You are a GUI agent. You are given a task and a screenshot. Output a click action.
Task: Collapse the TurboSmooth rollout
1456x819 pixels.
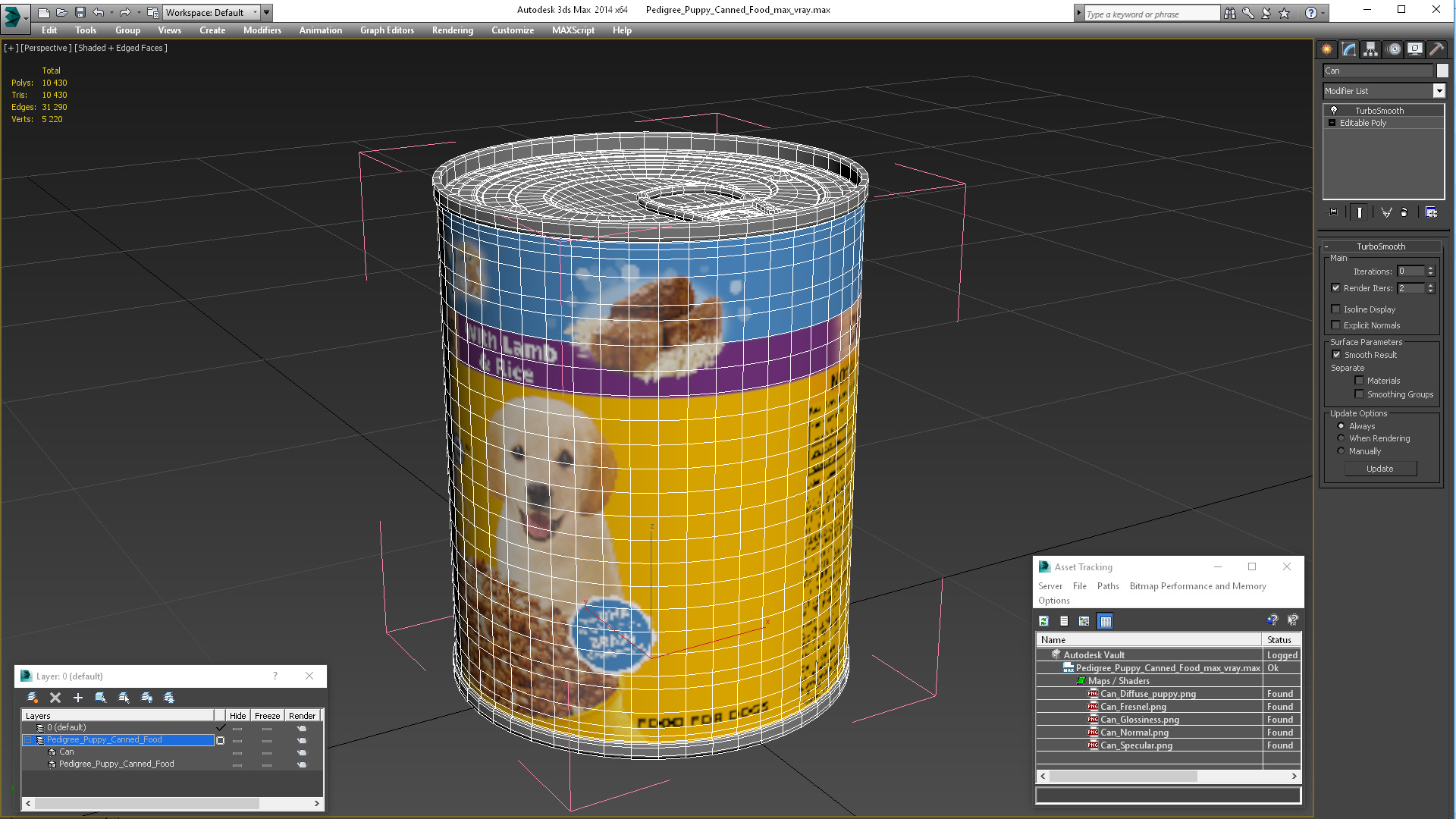coord(1381,246)
